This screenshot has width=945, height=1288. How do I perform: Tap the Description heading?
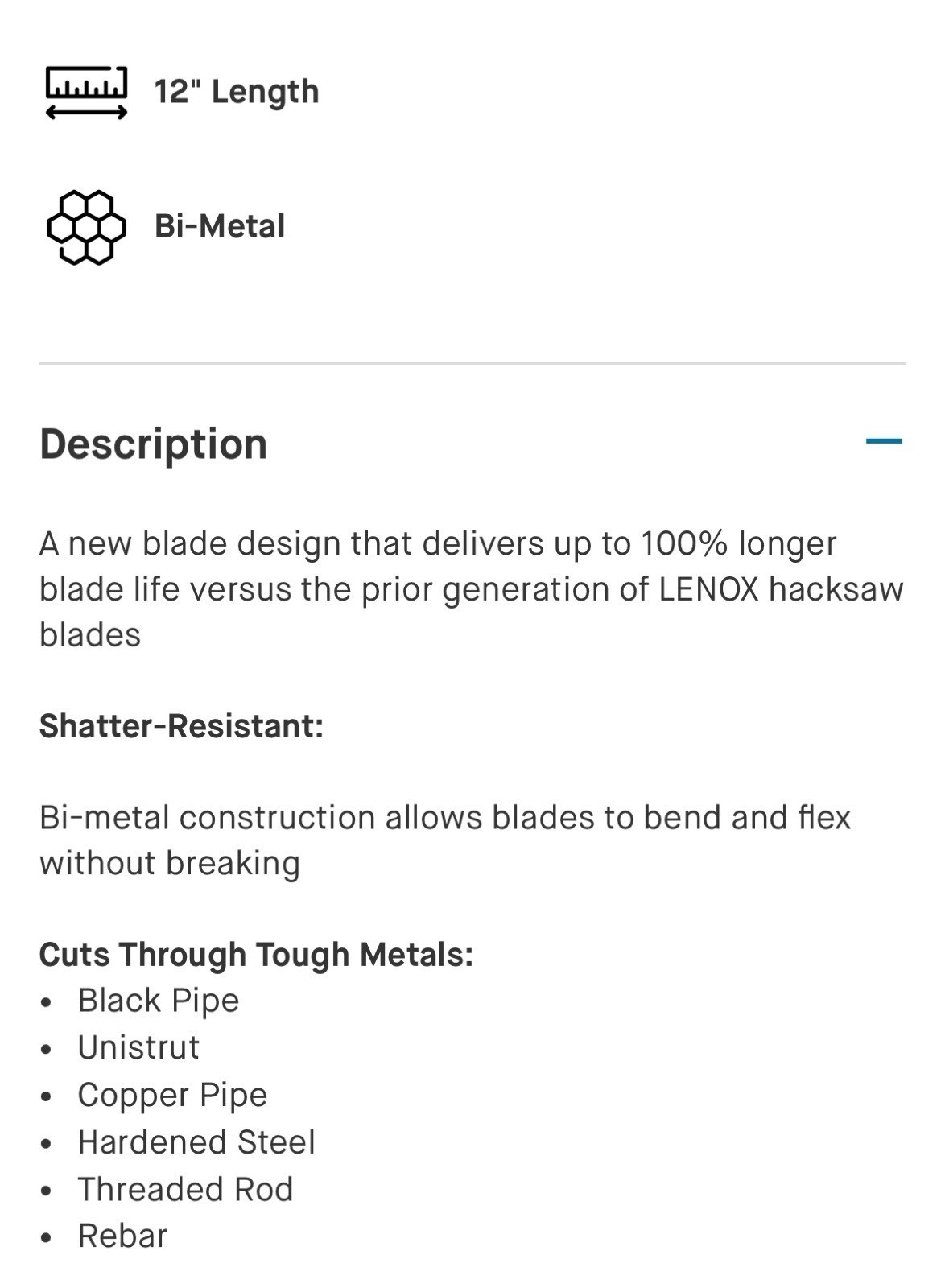[153, 444]
